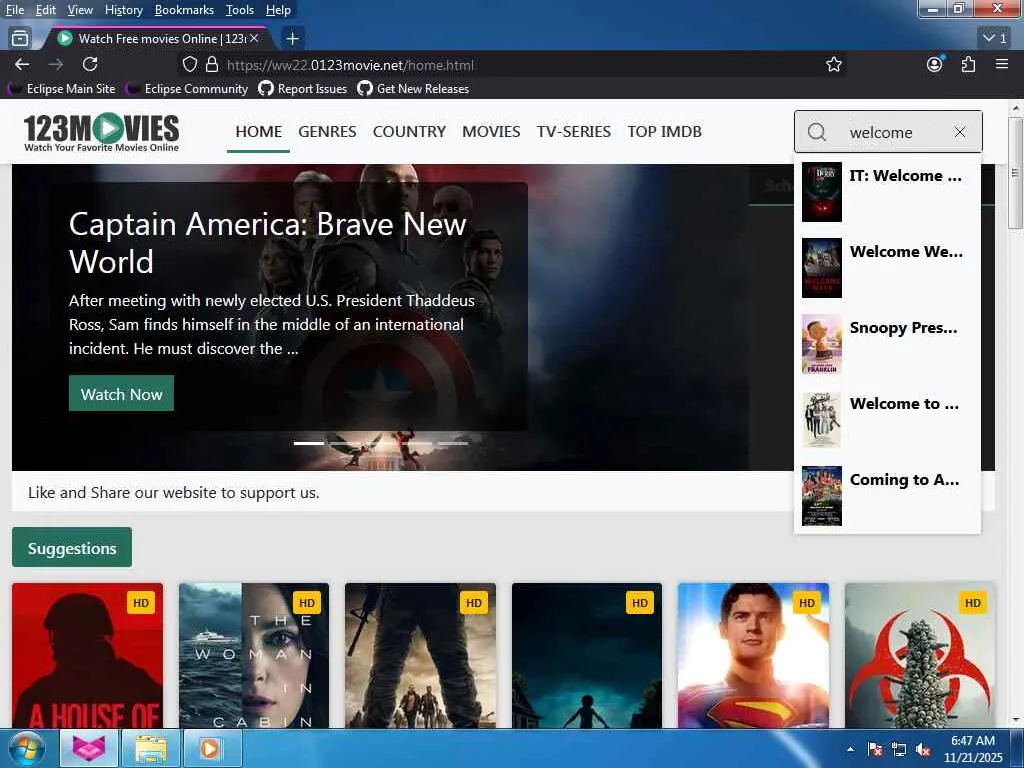Viewport: 1024px width, 768px height.
Task: Open the hamburger application menu
Action: tap(1002, 64)
